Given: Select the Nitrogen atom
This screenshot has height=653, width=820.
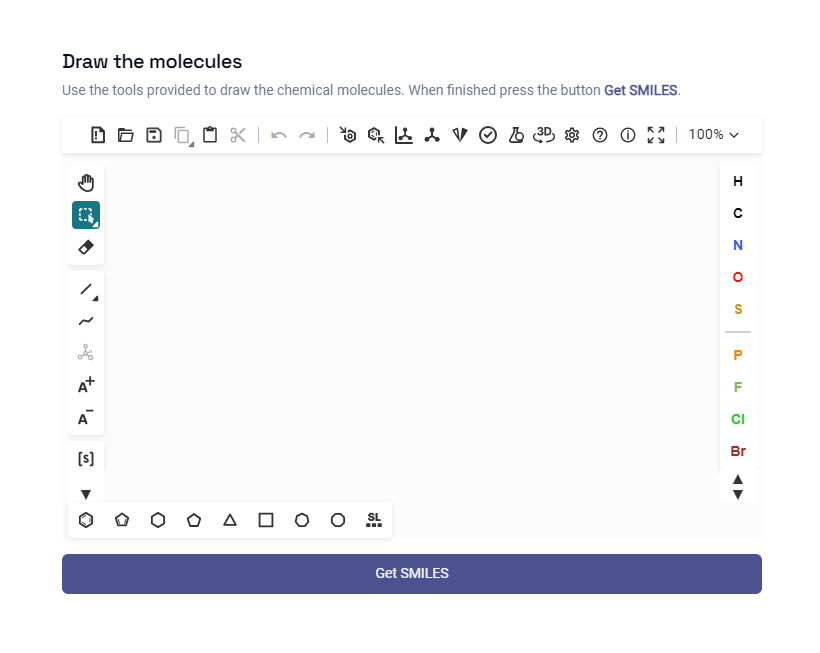Looking at the screenshot, I should point(738,245).
